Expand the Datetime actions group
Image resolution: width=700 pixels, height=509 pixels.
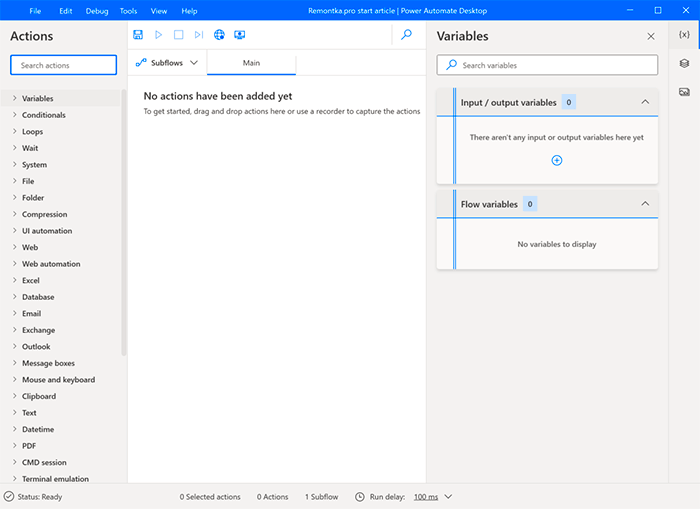[x=15, y=429]
